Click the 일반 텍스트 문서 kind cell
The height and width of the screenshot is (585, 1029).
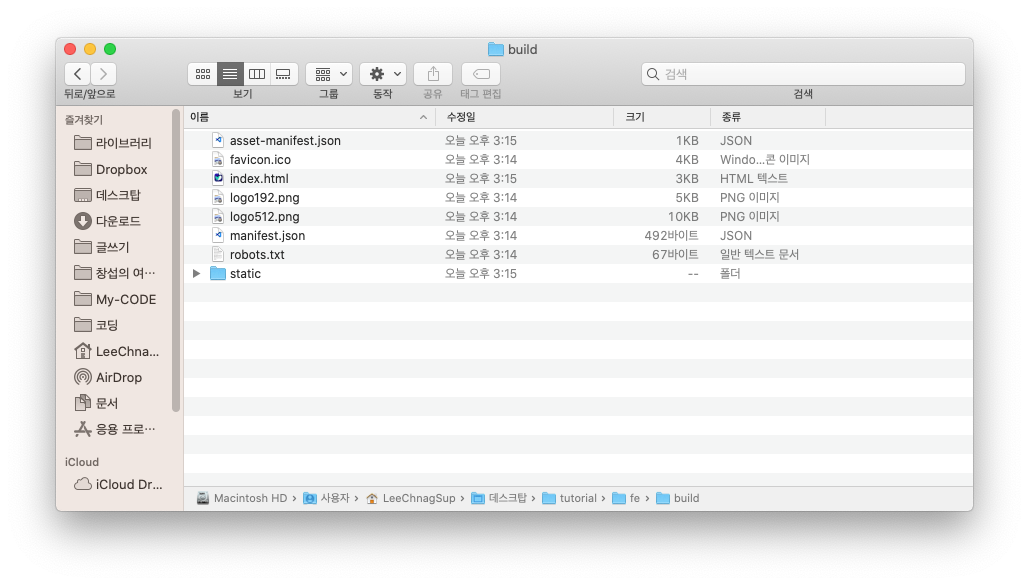click(x=759, y=255)
